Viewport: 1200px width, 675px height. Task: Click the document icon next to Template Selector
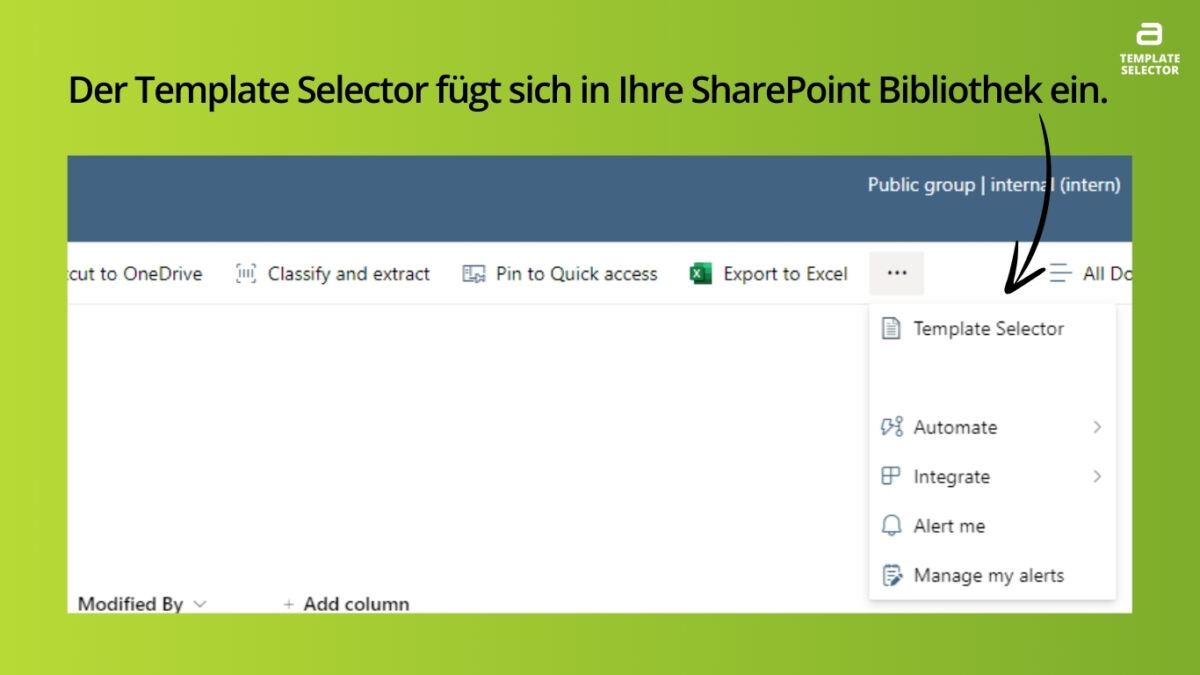coord(891,328)
